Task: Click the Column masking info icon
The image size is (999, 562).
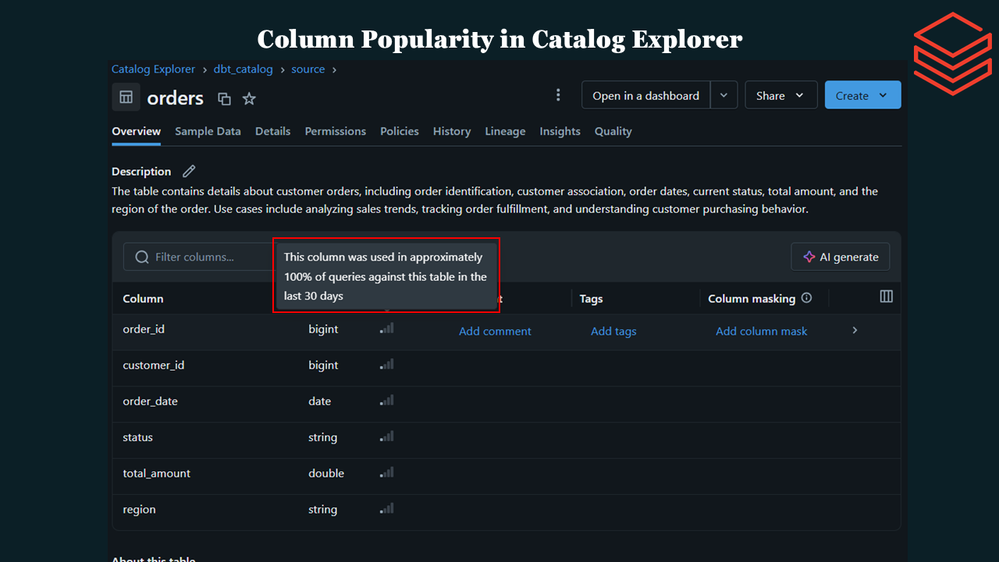Action: [x=807, y=298]
